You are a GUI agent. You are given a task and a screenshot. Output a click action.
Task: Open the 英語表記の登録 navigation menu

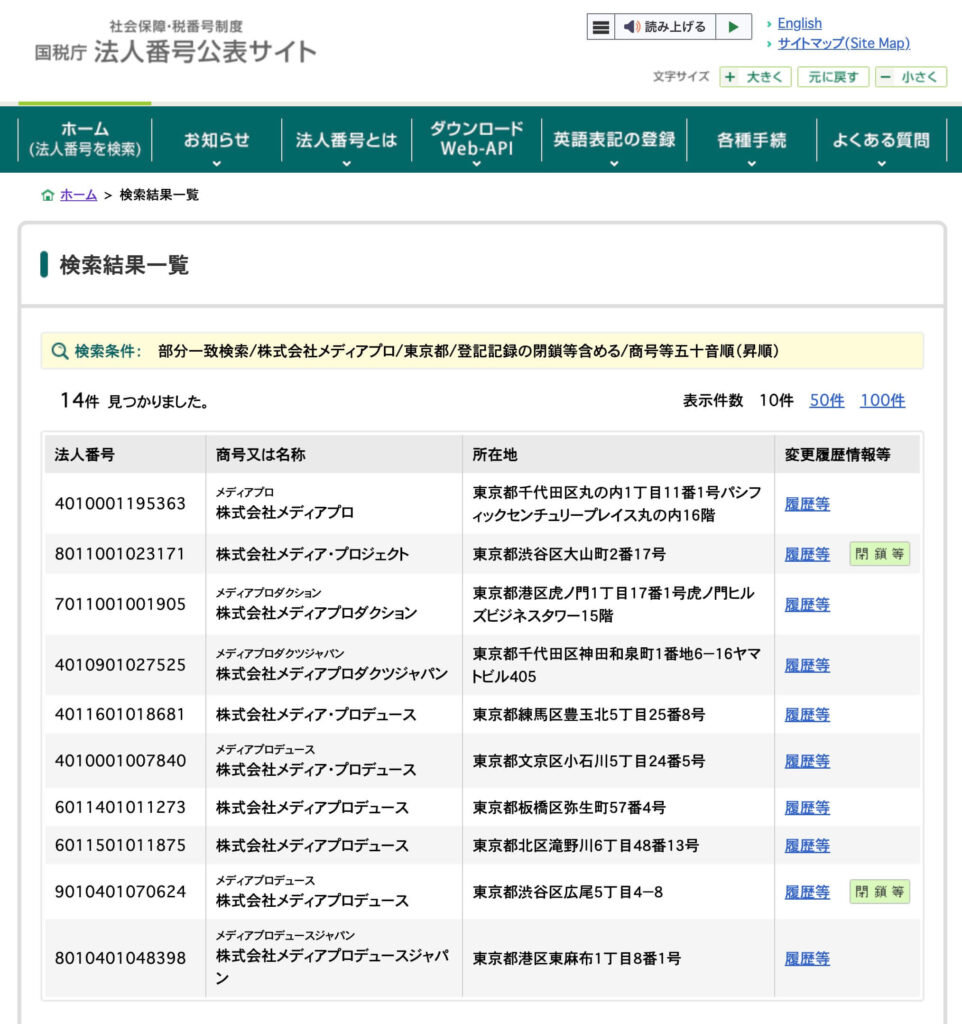(614, 140)
